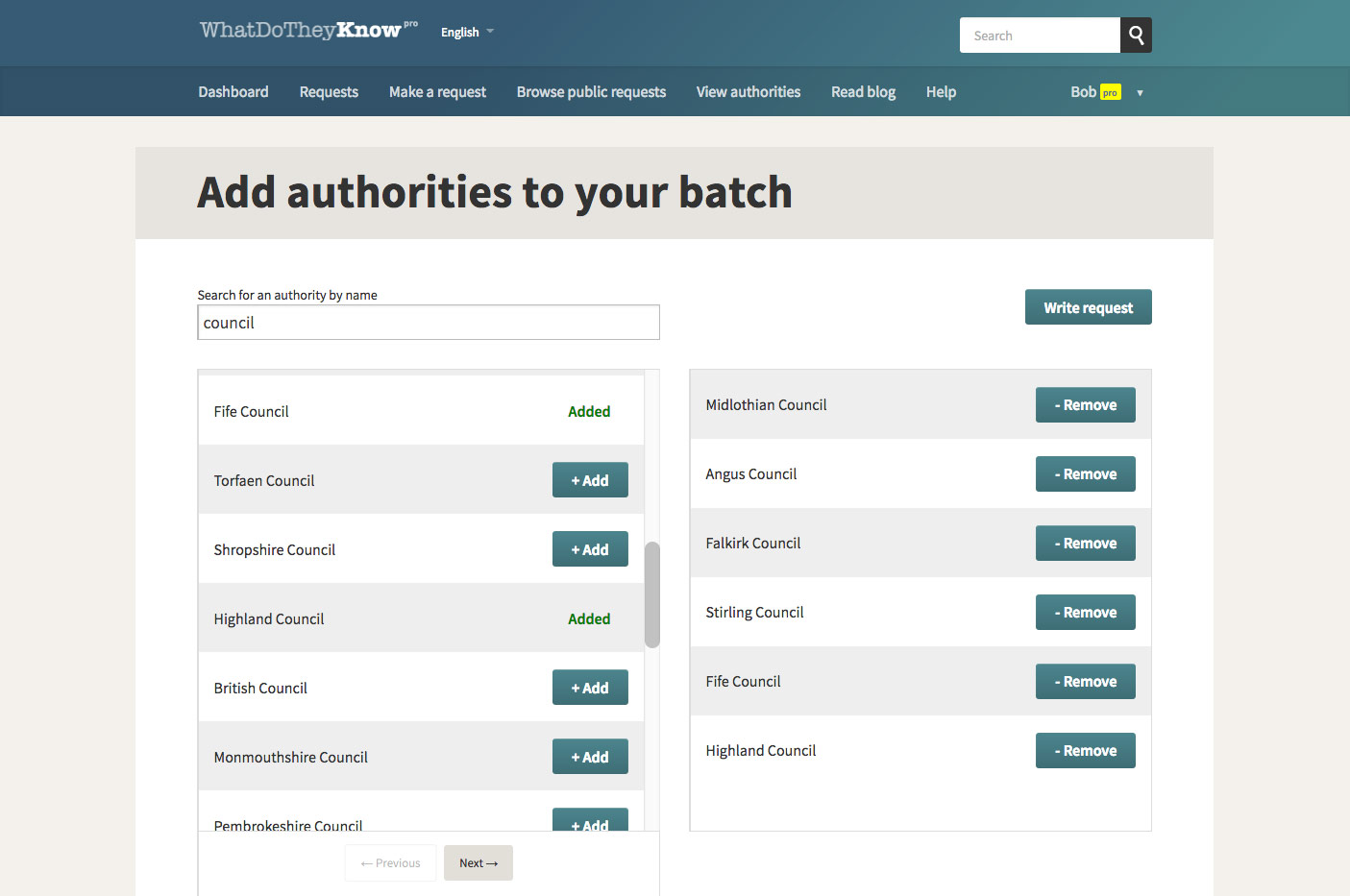Viewport: 1350px width, 896px height.
Task: Click the top Search input box
Action: point(1040,36)
